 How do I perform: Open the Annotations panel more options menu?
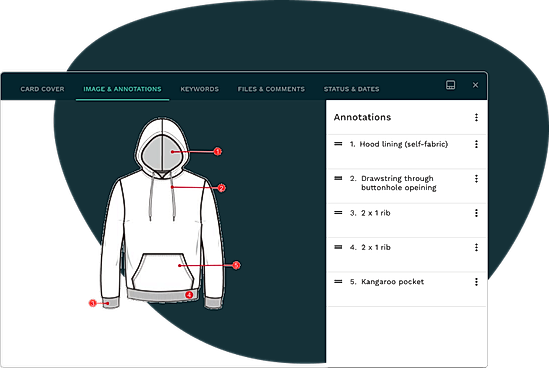[476, 117]
